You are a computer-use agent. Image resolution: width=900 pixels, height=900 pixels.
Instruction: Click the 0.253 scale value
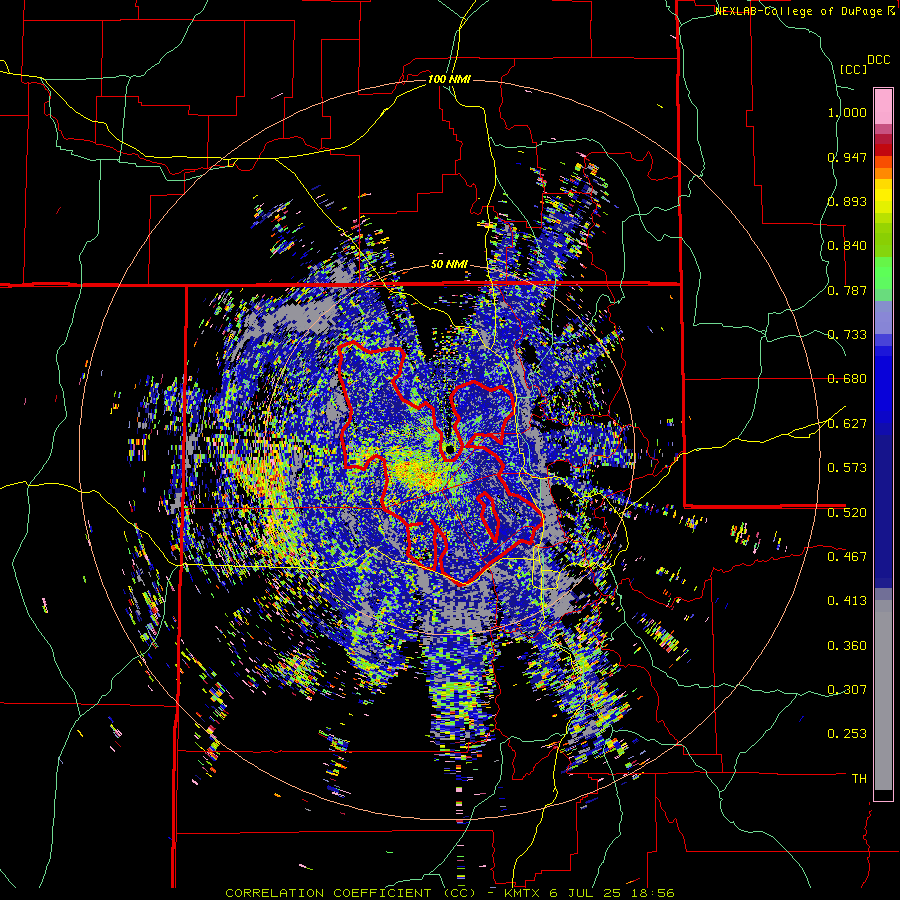tap(847, 734)
